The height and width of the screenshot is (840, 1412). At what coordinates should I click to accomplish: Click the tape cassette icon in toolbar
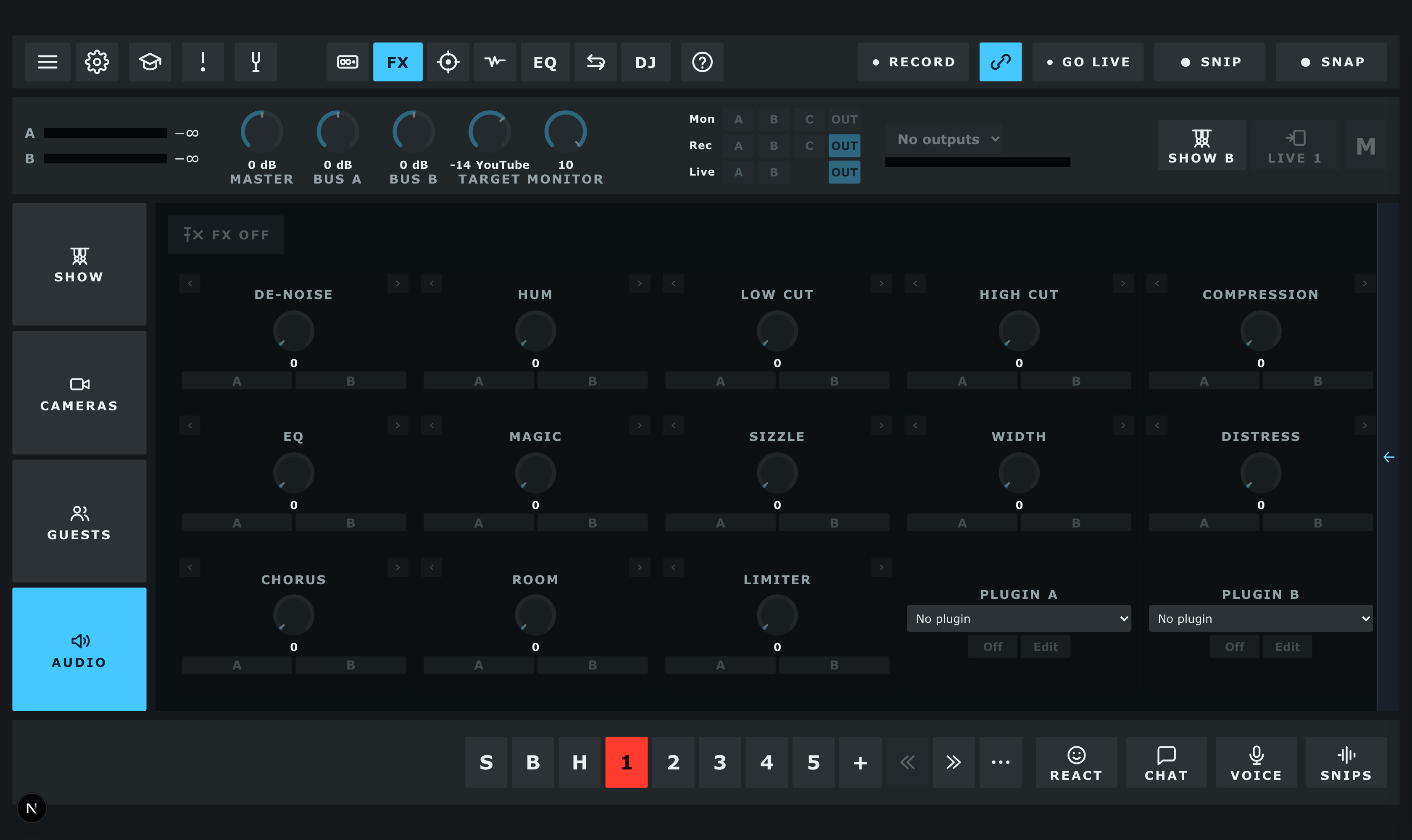click(x=348, y=62)
